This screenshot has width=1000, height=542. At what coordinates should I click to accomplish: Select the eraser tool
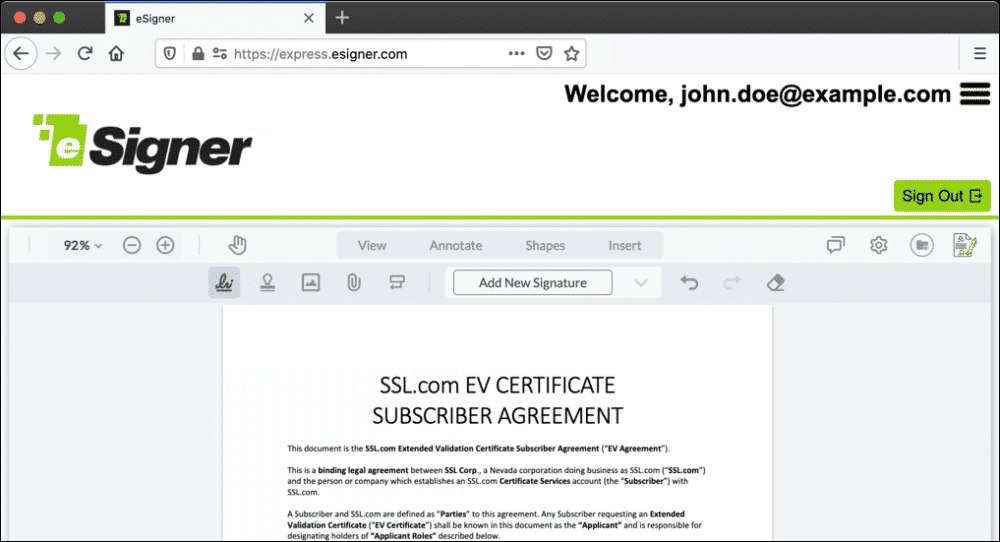coord(775,283)
